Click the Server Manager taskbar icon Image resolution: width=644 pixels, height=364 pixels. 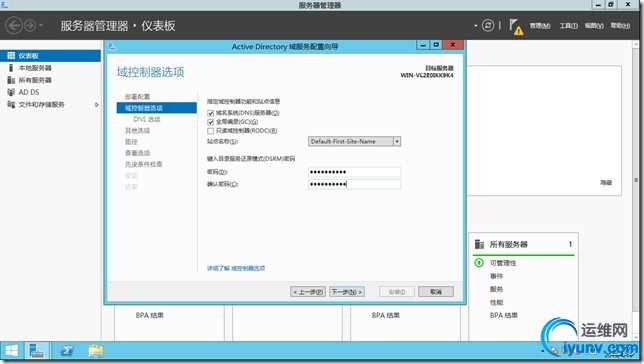(37, 351)
